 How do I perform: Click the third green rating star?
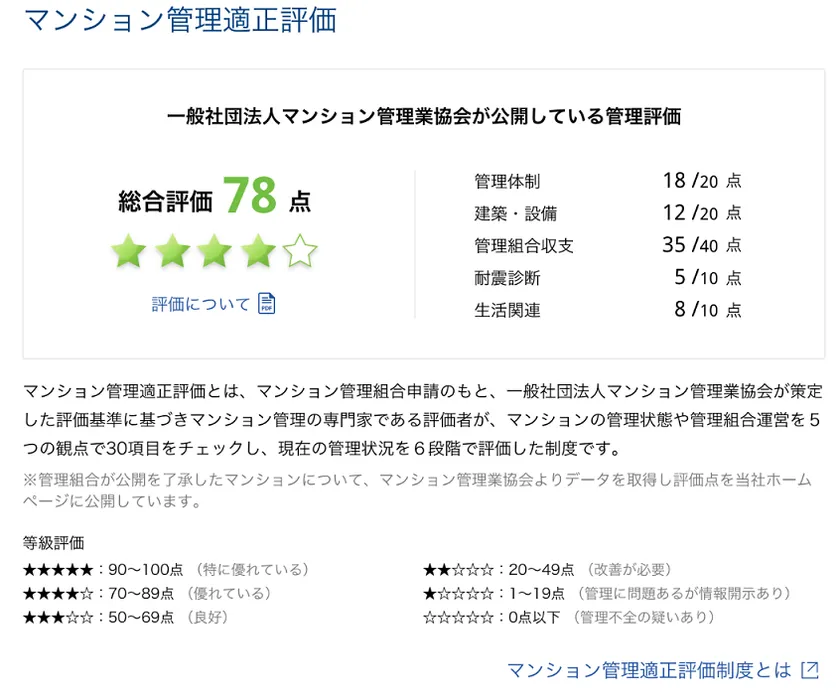[x=214, y=251]
